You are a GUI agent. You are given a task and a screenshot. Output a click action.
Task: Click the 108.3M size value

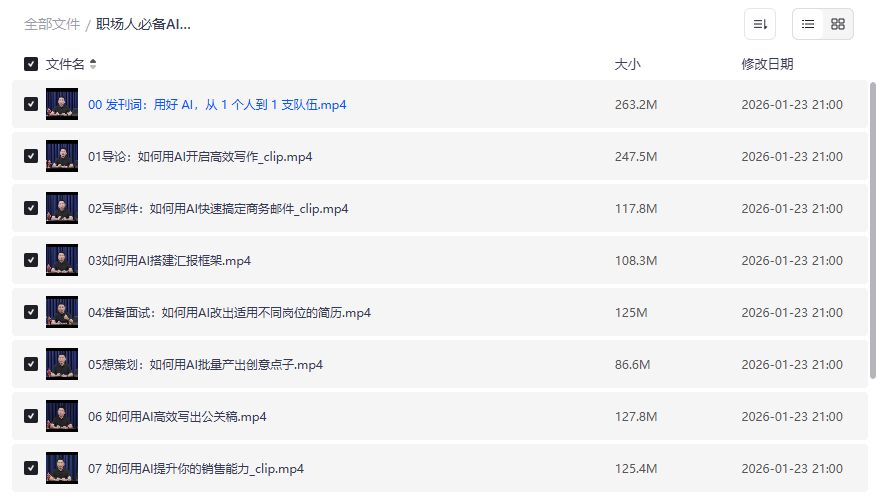(636, 261)
